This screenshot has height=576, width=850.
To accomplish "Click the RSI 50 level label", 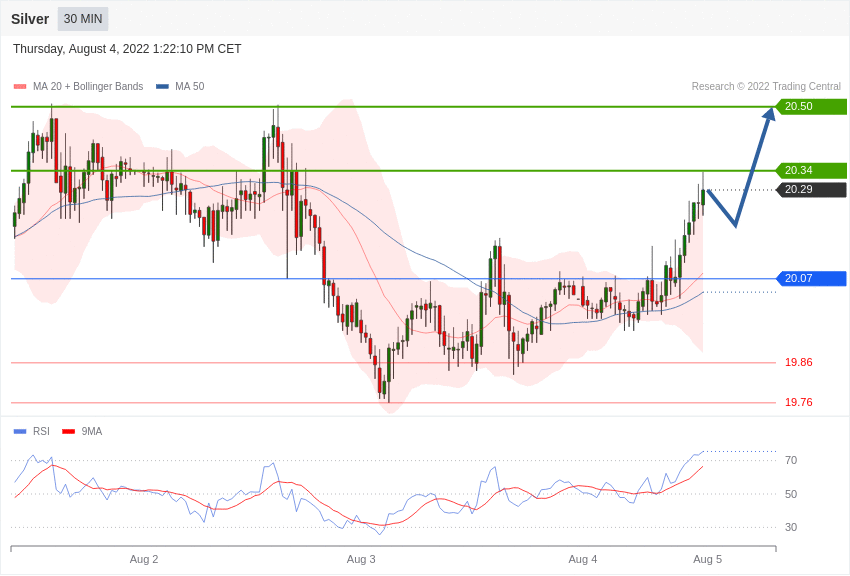I will [x=791, y=494].
